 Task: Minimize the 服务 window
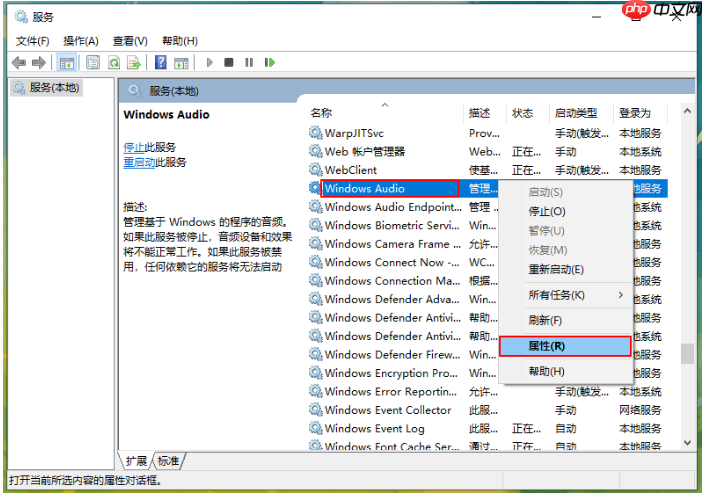click(596, 17)
